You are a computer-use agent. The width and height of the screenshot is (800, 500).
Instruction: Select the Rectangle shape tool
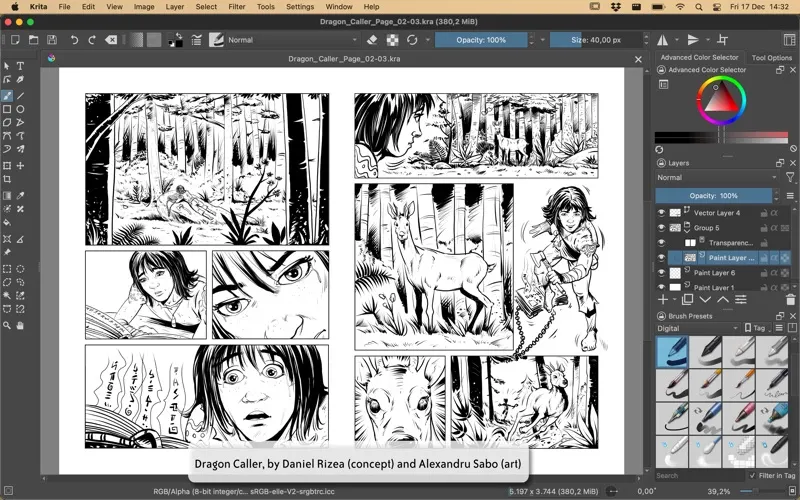click(x=7, y=109)
